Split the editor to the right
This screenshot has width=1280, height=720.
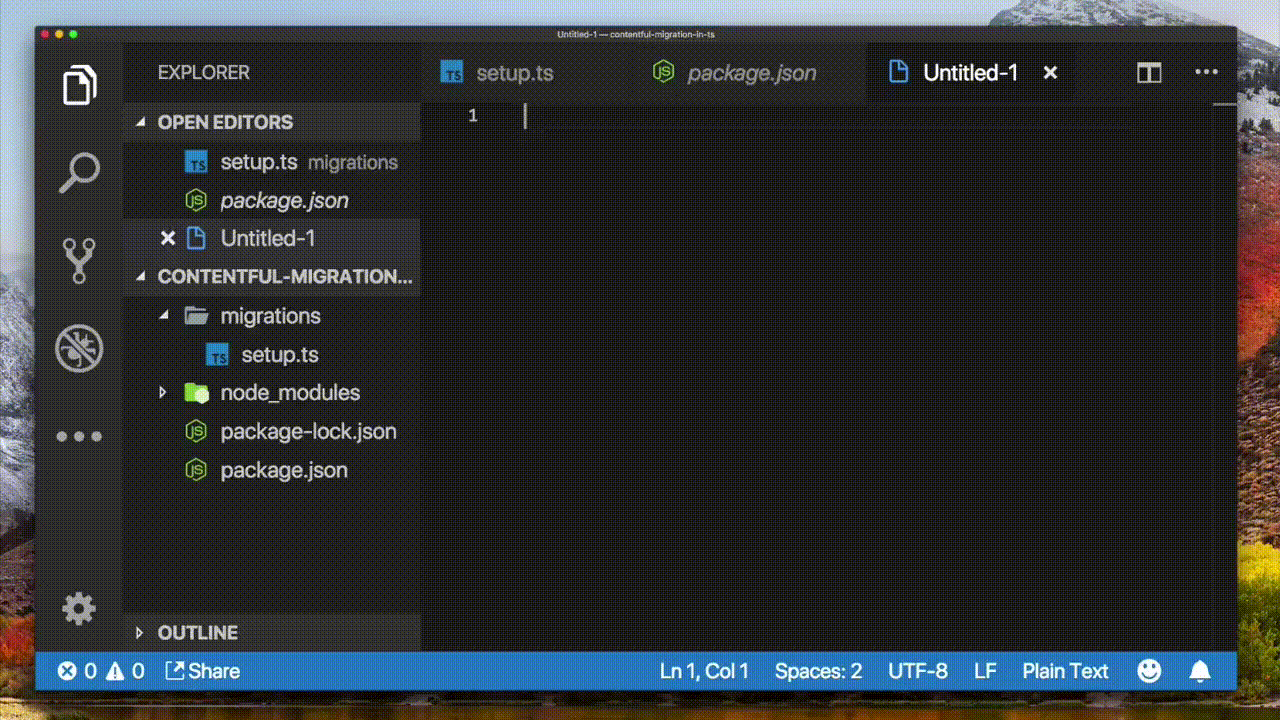1149,73
